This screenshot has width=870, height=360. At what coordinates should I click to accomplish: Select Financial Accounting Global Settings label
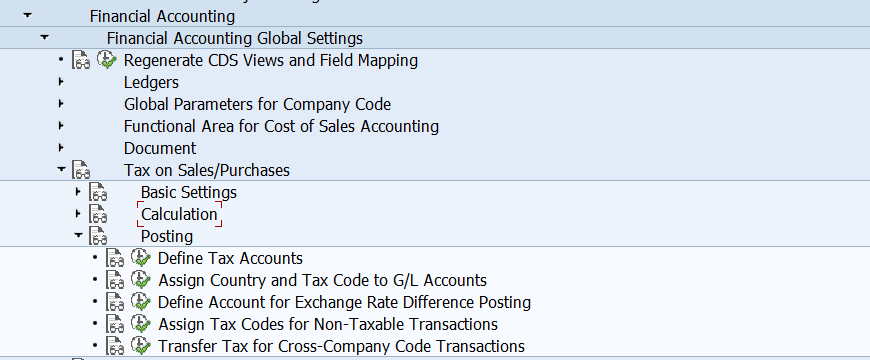[x=235, y=38]
